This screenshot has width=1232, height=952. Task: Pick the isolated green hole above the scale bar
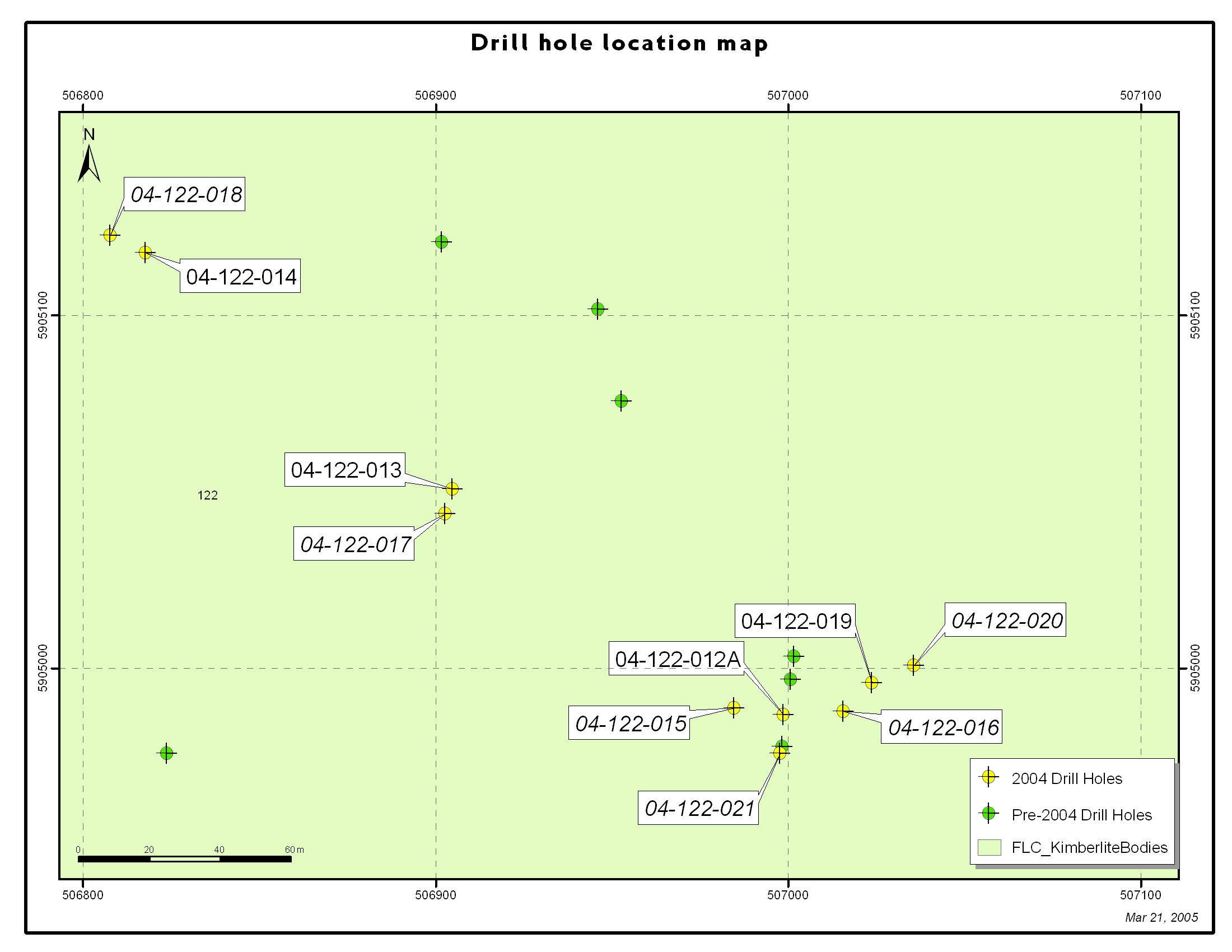pos(166,753)
